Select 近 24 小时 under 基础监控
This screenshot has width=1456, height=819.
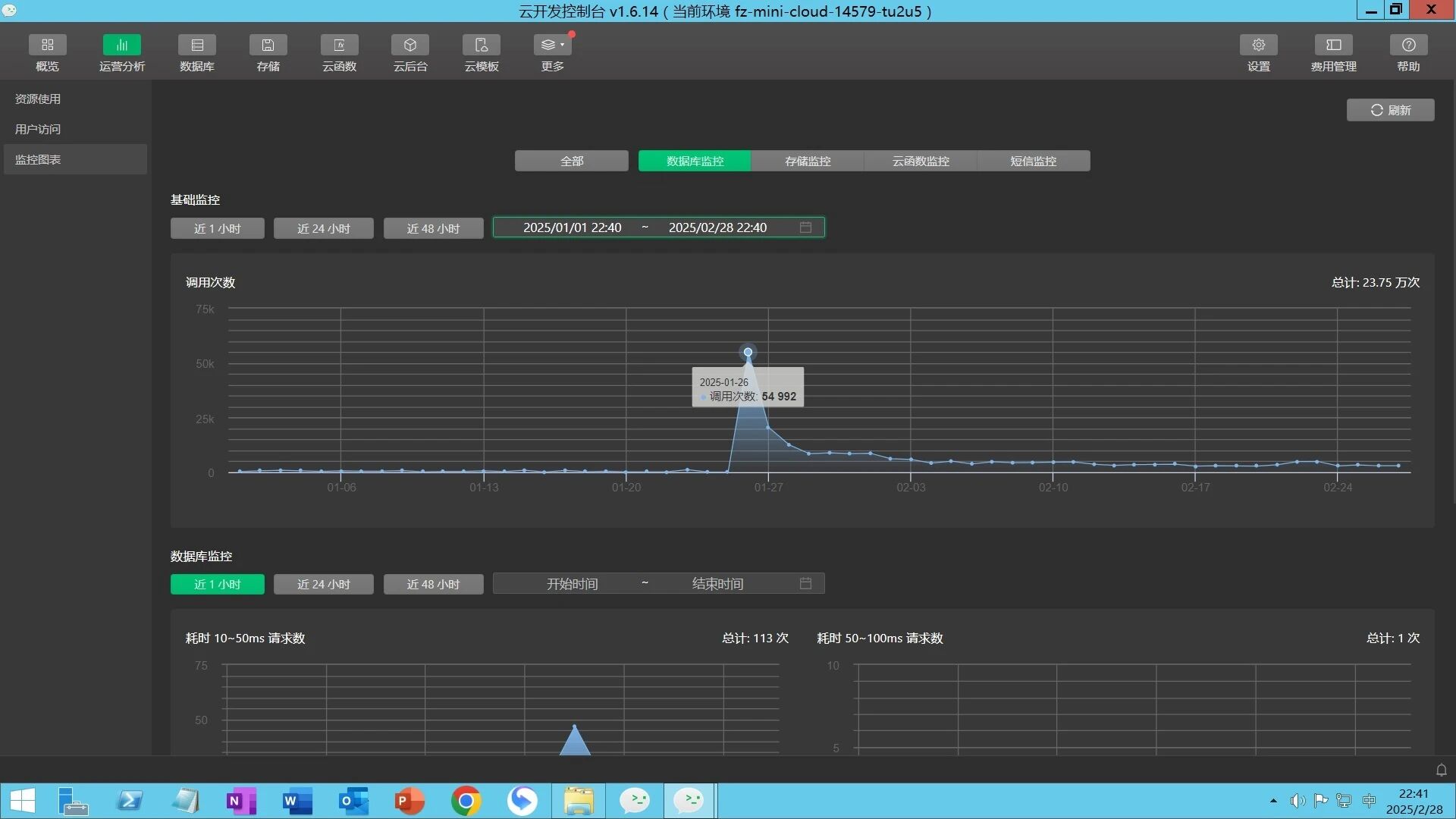point(323,228)
